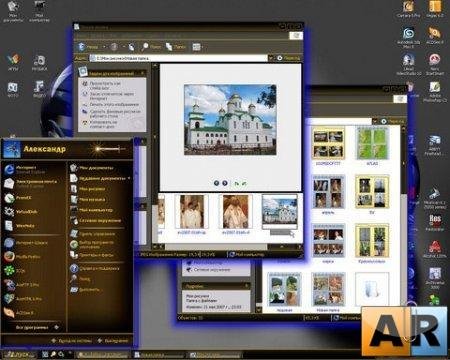
Task: Click 'Выполнить' (Run) in Start menu
Action: pos(85,290)
